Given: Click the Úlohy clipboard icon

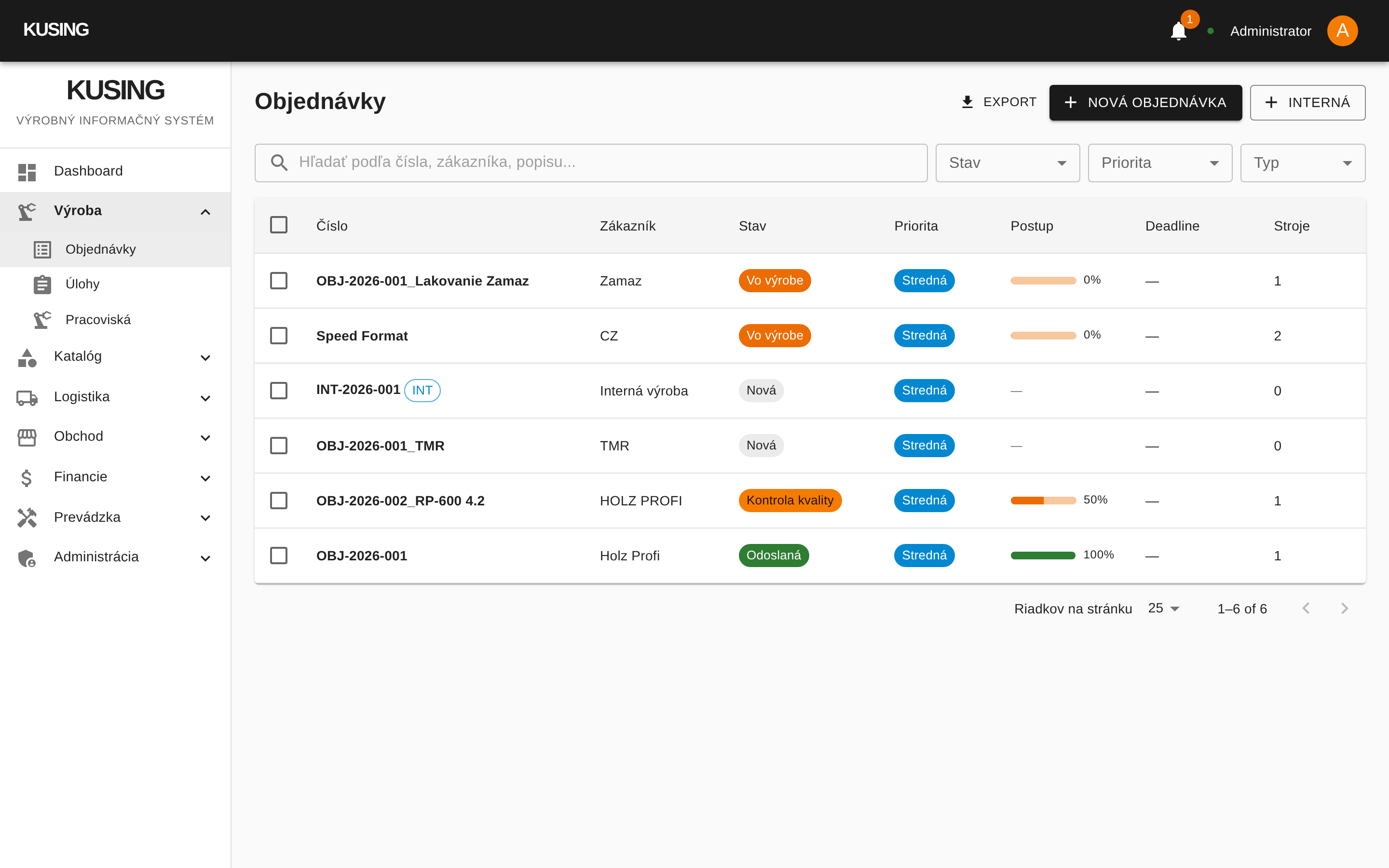Looking at the screenshot, I should coord(42,284).
